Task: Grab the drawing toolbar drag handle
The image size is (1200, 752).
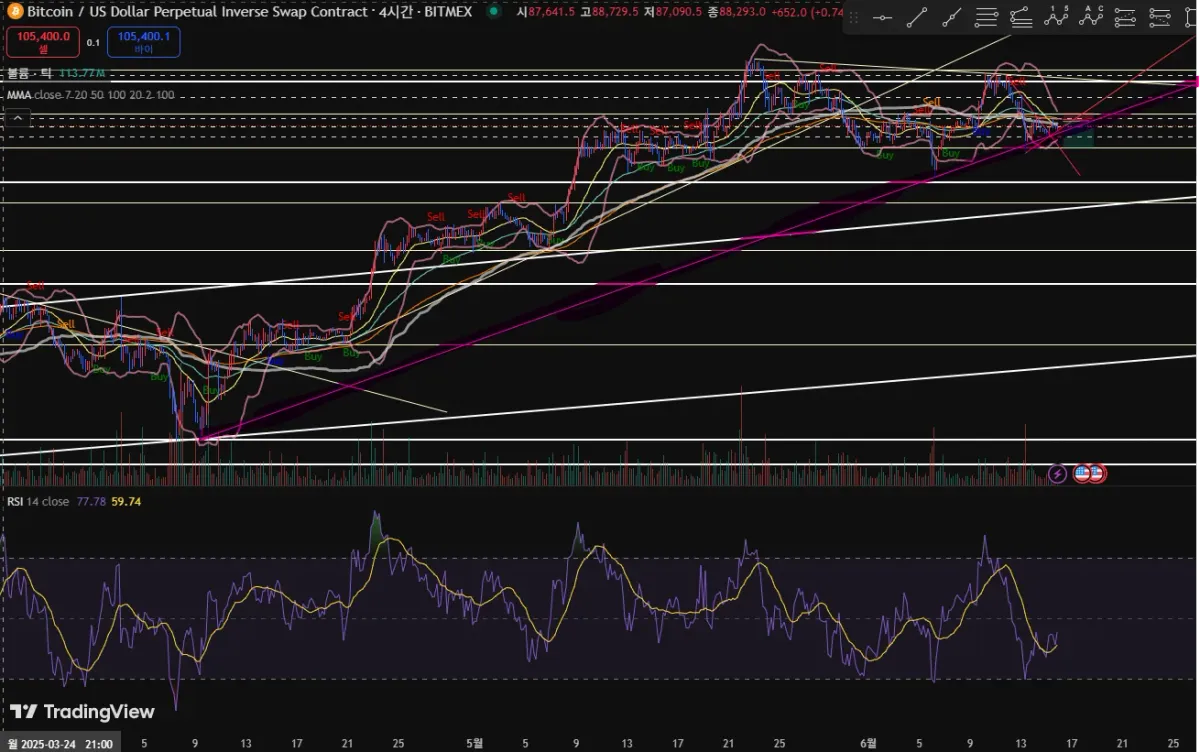Action: pos(853,17)
